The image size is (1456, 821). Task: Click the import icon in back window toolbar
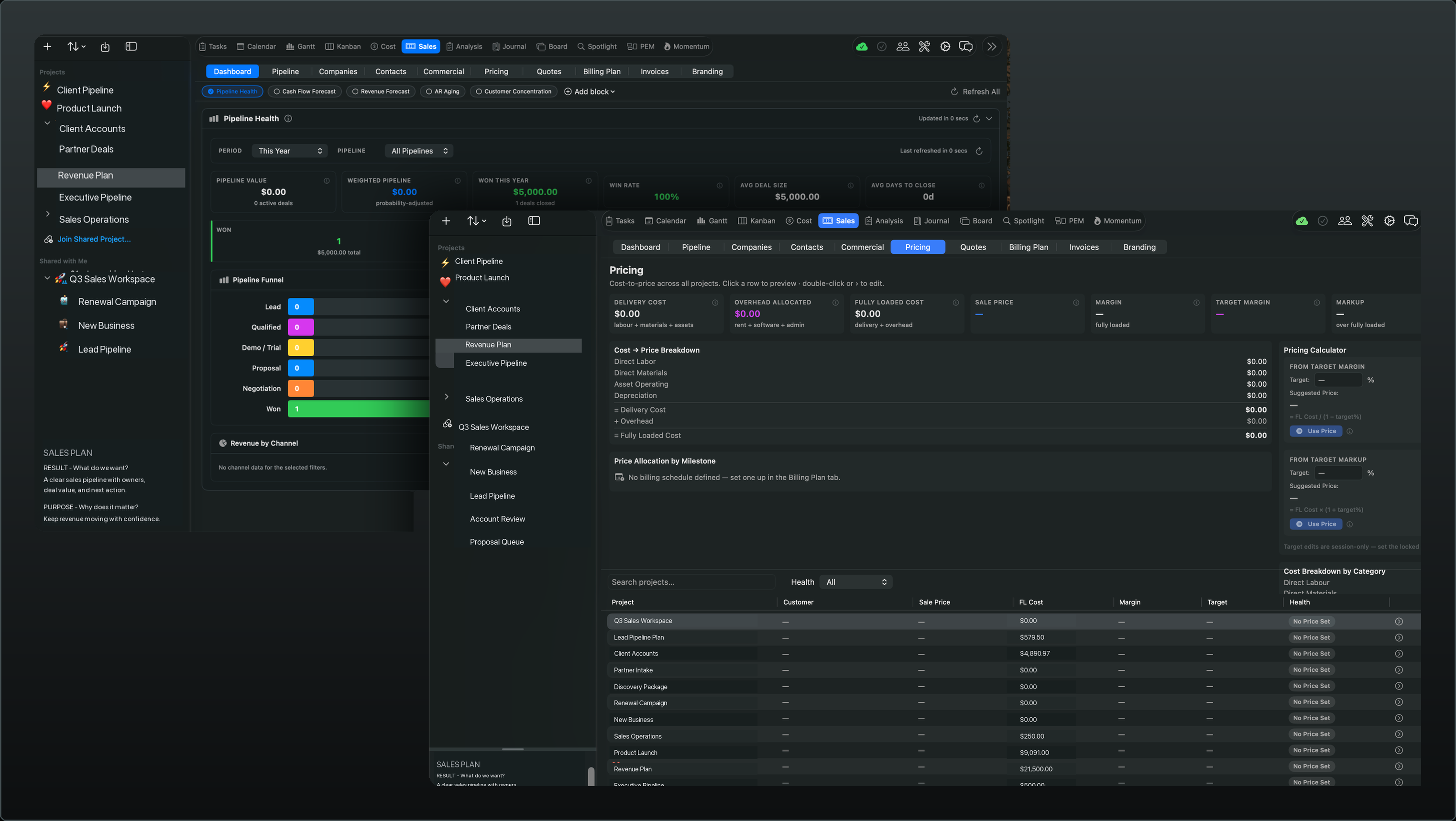[105, 47]
